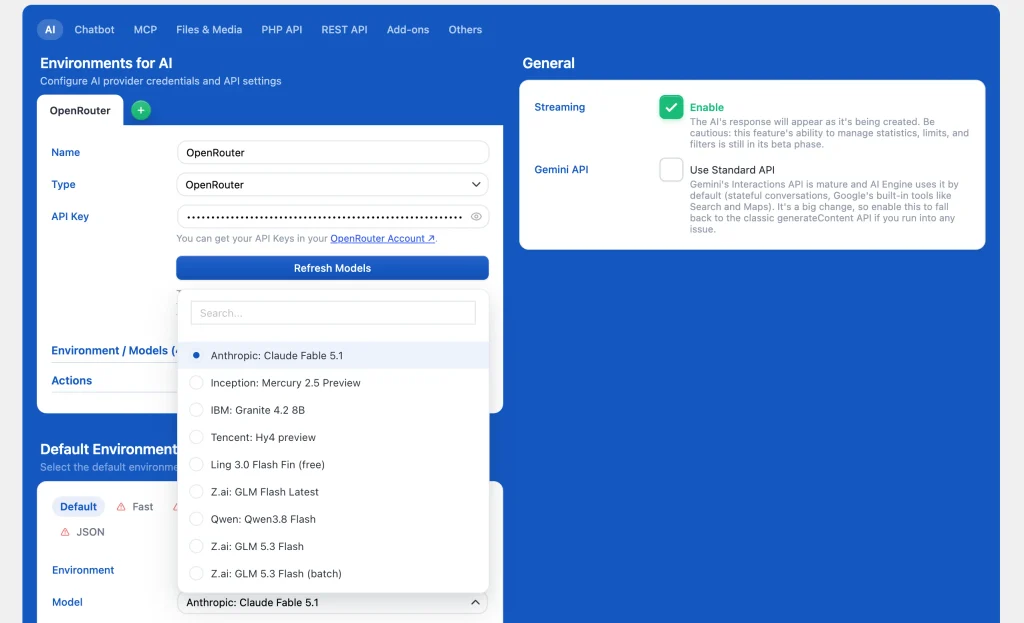Select Inception: Mercury 2.5 Preview model

333,383
